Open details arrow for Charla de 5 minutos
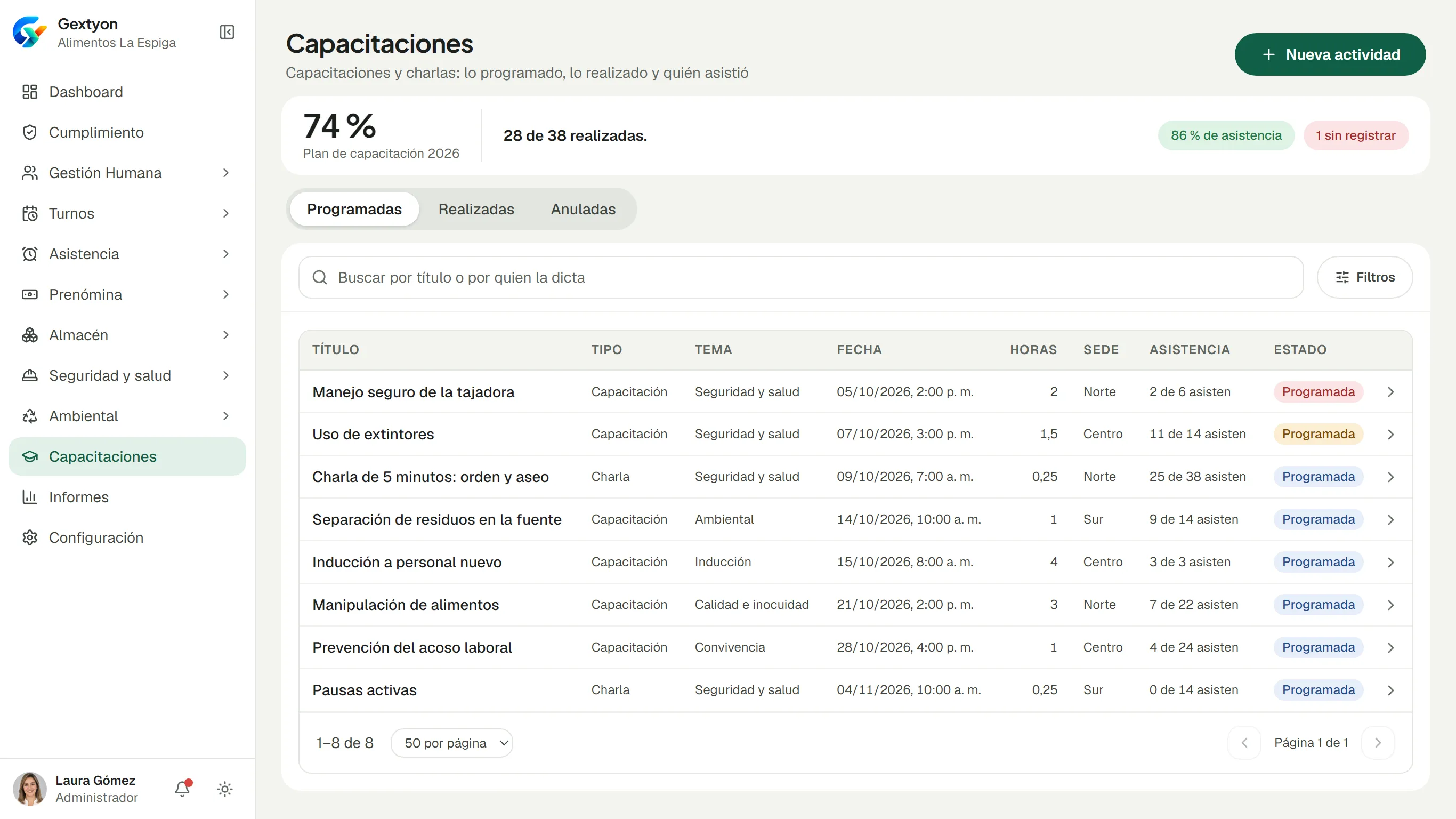Viewport: 1456px width, 819px height. pyautogui.click(x=1391, y=477)
